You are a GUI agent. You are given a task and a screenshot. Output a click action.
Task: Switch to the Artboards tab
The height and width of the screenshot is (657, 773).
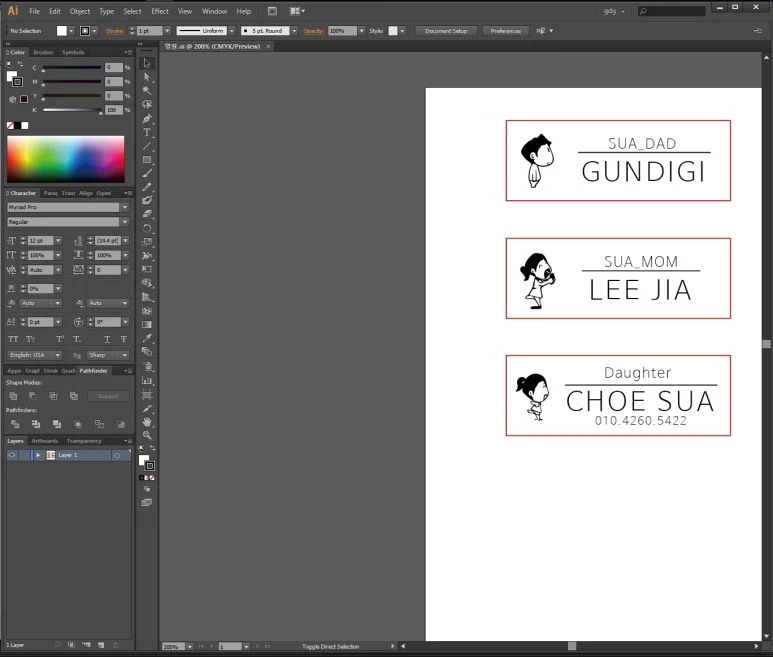click(45, 441)
